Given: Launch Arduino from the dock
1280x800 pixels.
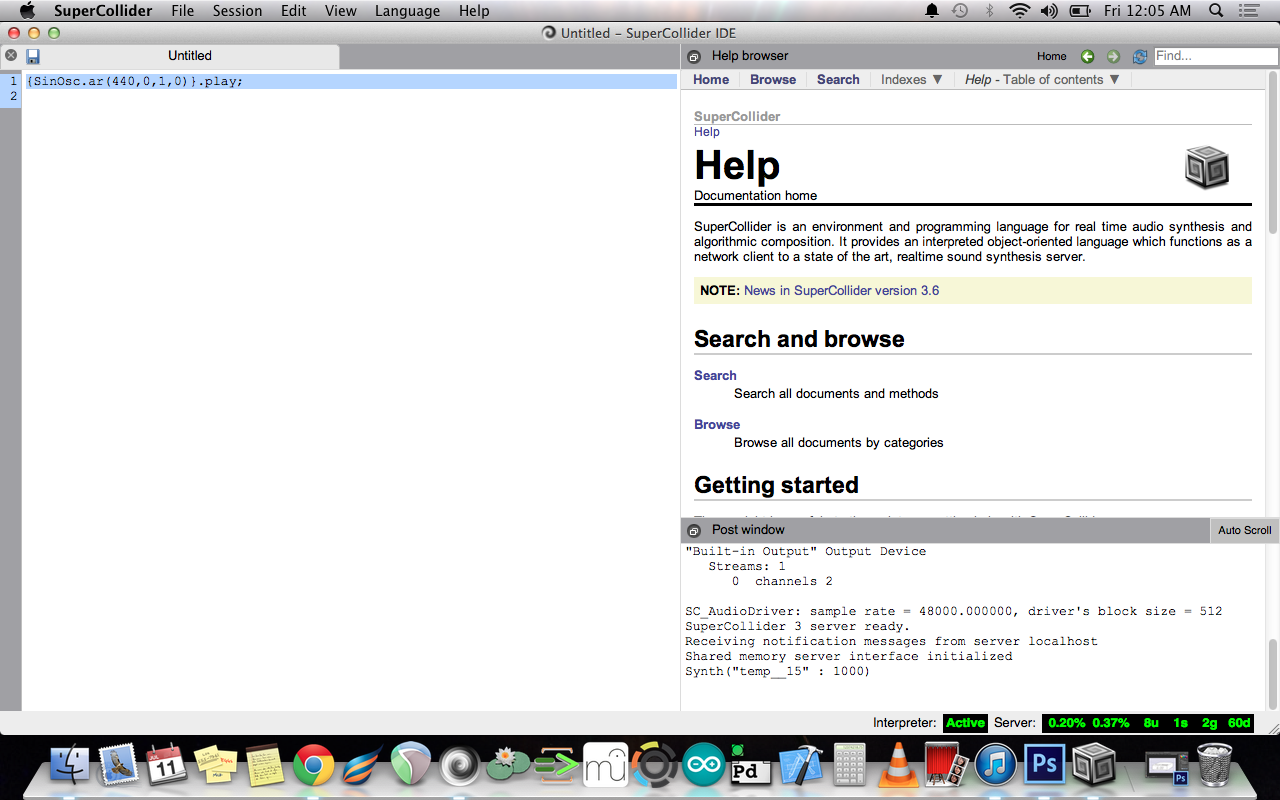Looking at the screenshot, I should point(703,765).
